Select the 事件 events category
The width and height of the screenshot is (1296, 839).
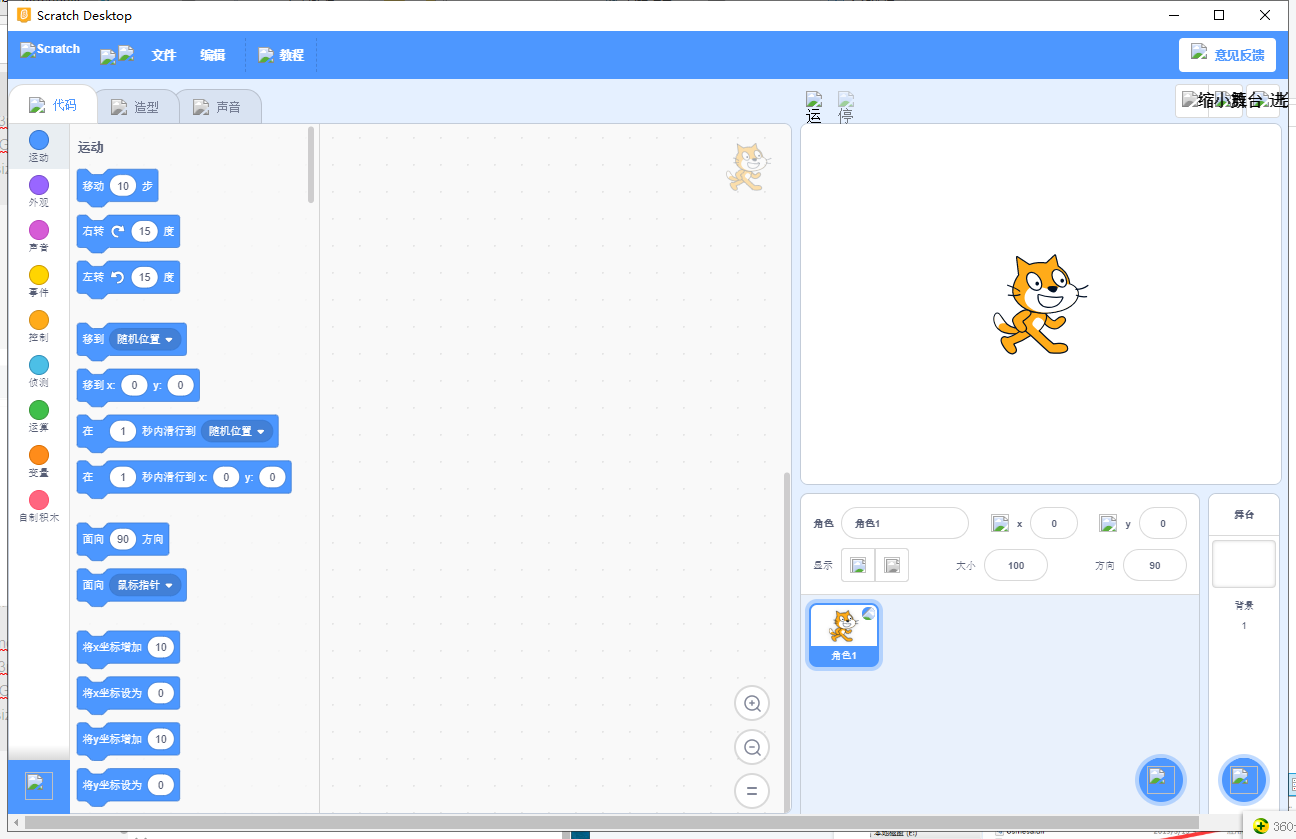point(38,281)
